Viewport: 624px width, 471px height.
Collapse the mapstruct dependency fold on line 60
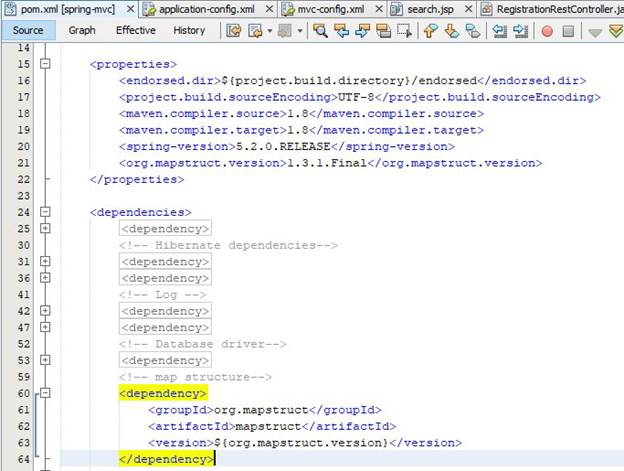click(x=45, y=393)
